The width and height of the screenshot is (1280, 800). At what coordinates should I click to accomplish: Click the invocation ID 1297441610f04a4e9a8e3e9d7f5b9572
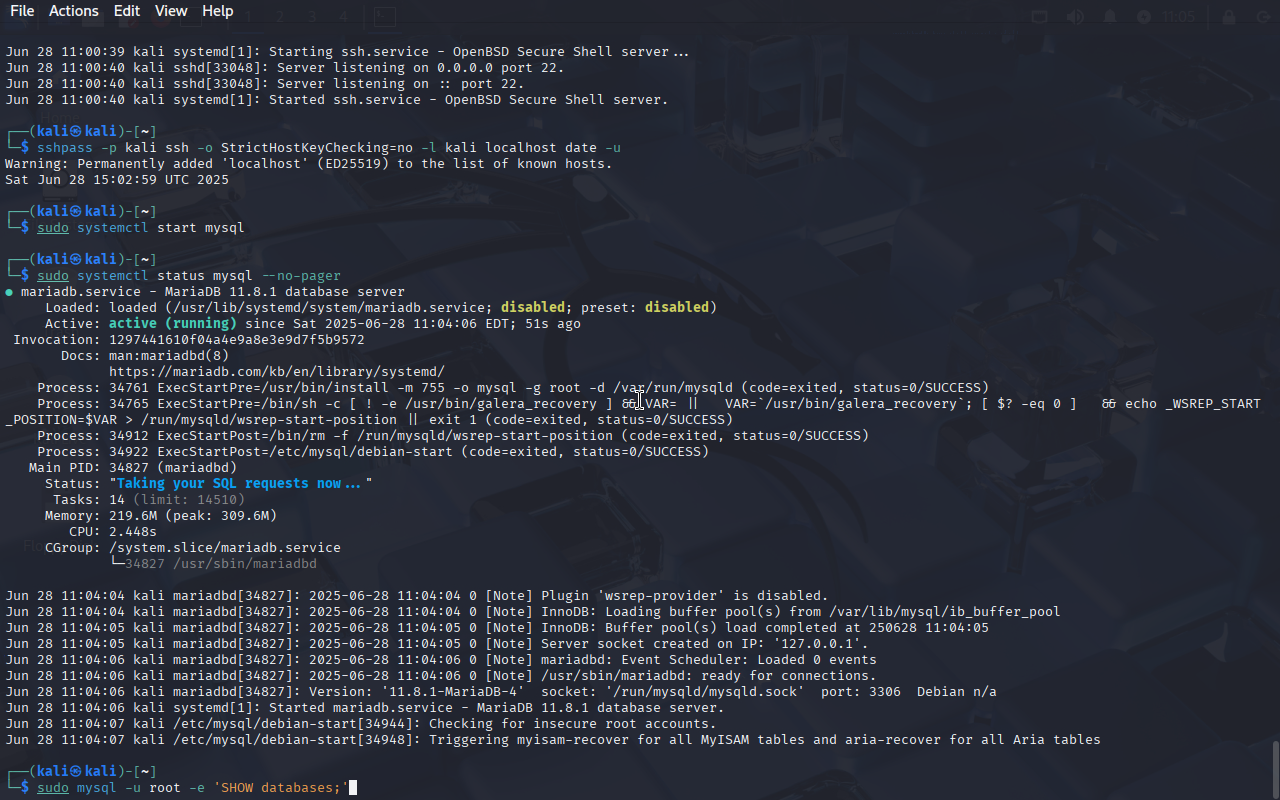tap(237, 340)
